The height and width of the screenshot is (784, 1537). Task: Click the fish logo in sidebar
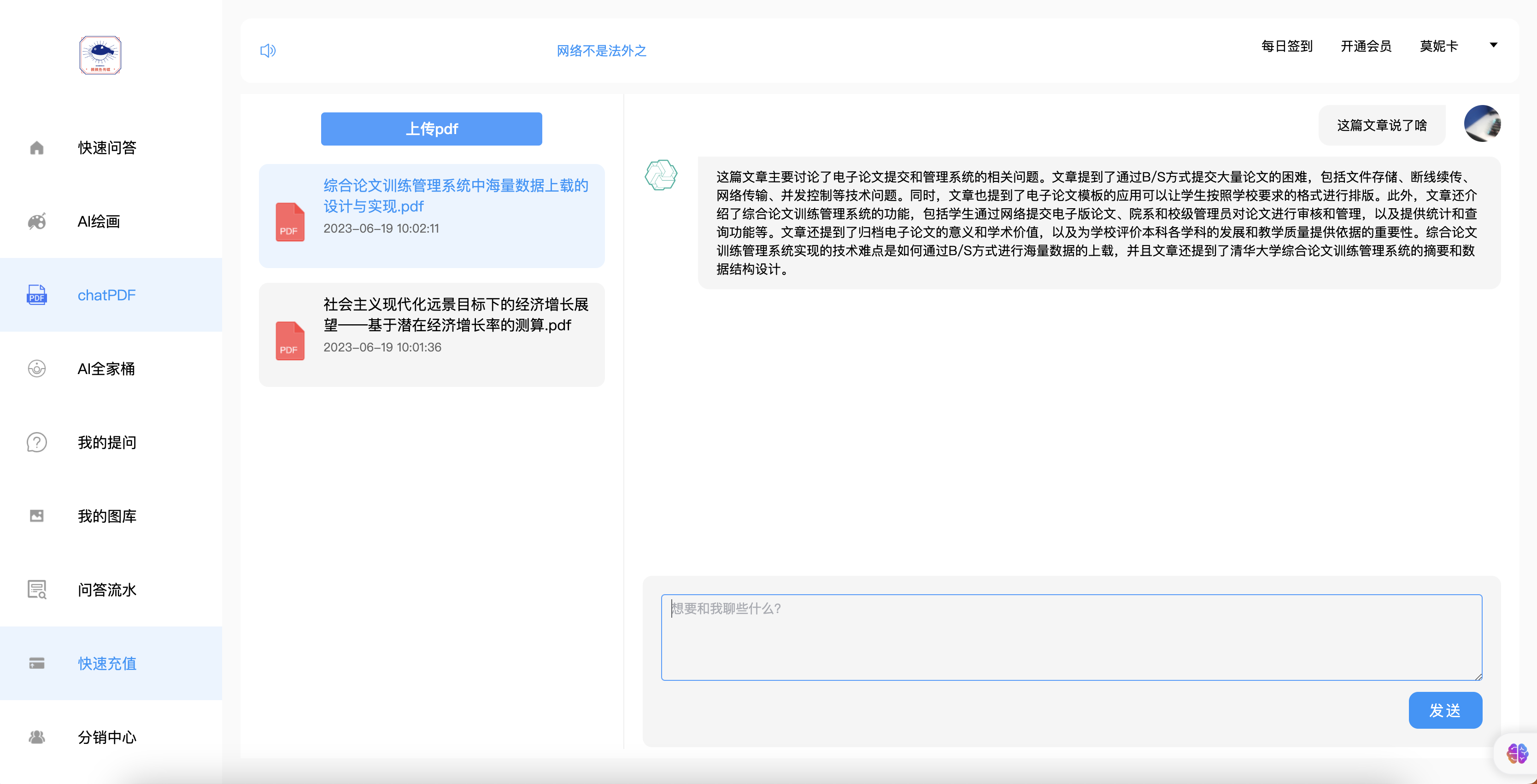(x=100, y=55)
